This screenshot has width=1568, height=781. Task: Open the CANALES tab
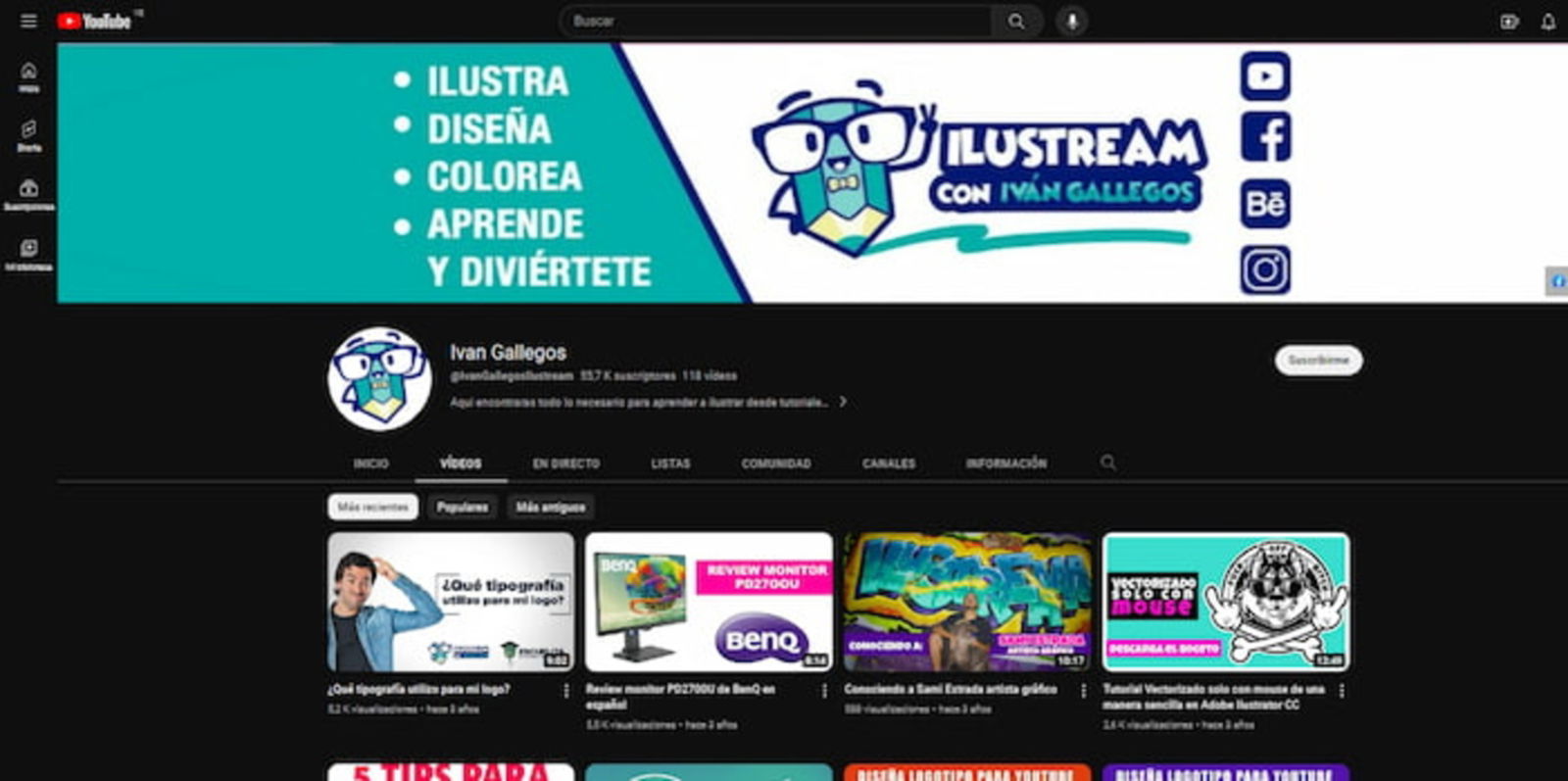click(889, 463)
